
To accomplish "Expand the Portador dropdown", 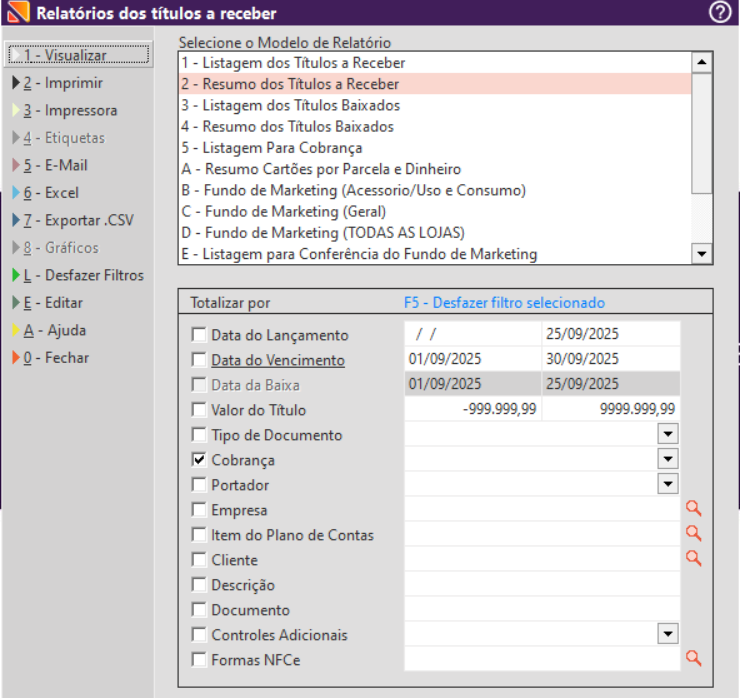I will pos(668,484).
